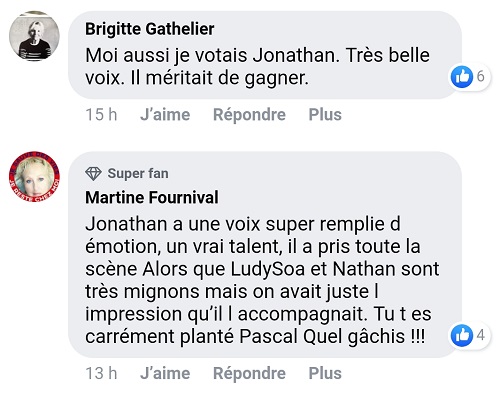The height and width of the screenshot is (396, 500).
Task: Like Martine Fournival's comment with J'aime
Action: (x=165, y=373)
